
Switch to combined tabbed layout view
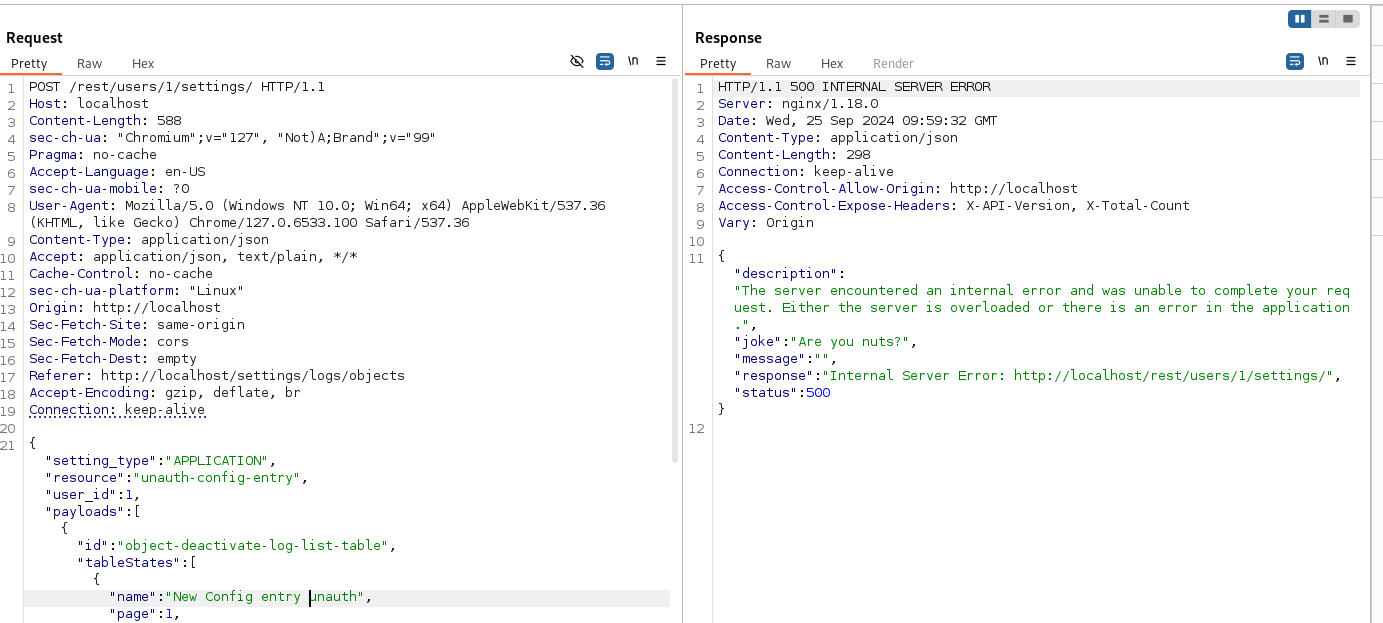pos(1348,19)
